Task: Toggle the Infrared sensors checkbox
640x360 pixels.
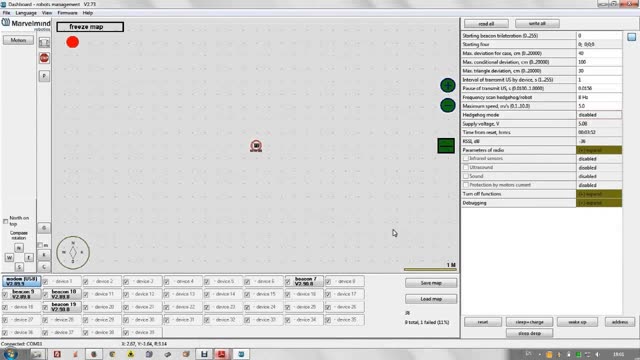Action: 466,158
